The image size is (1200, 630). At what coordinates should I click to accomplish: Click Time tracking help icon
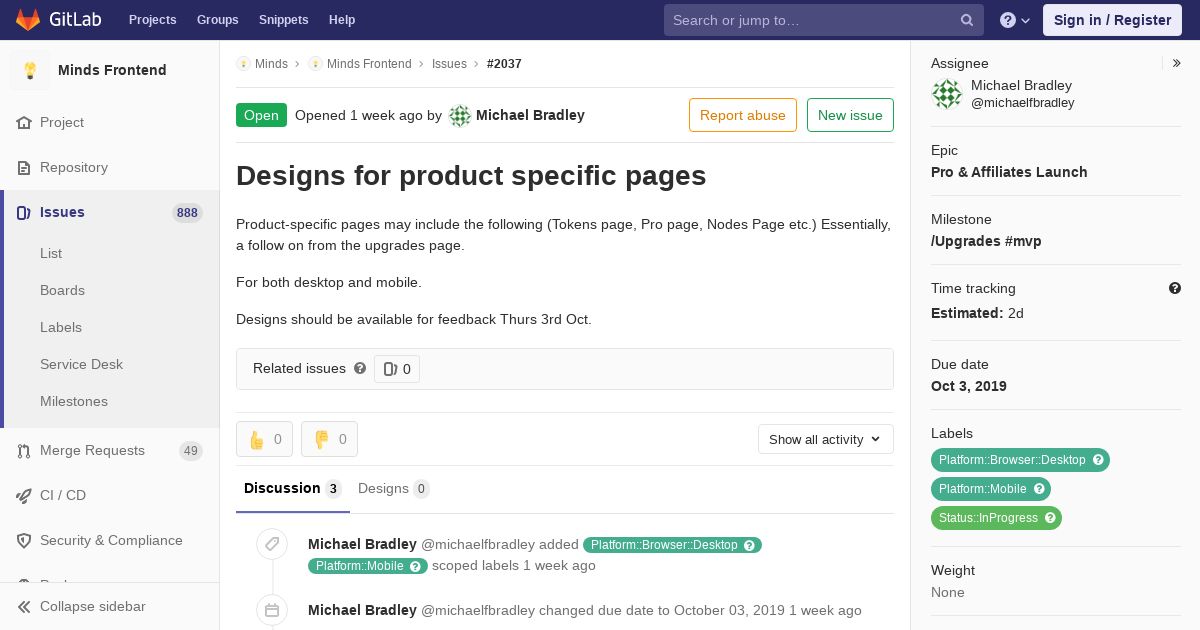[x=1175, y=288]
